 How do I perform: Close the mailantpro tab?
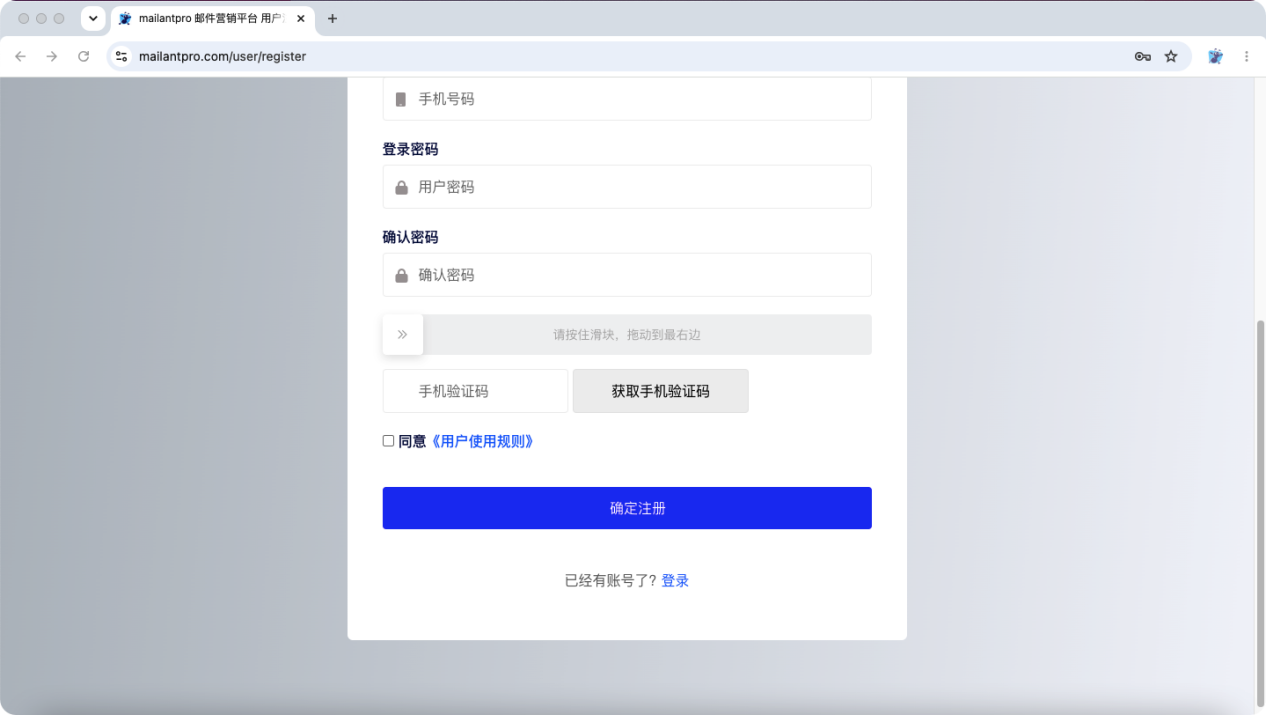[x=301, y=19]
